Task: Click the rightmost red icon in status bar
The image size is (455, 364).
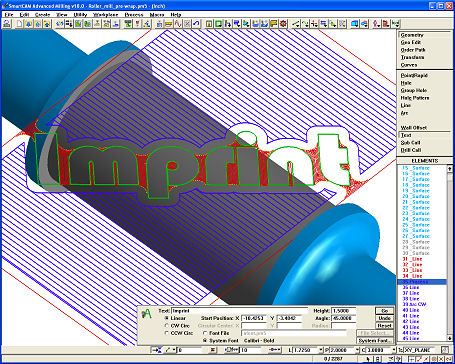Action: click(x=449, y=359)
